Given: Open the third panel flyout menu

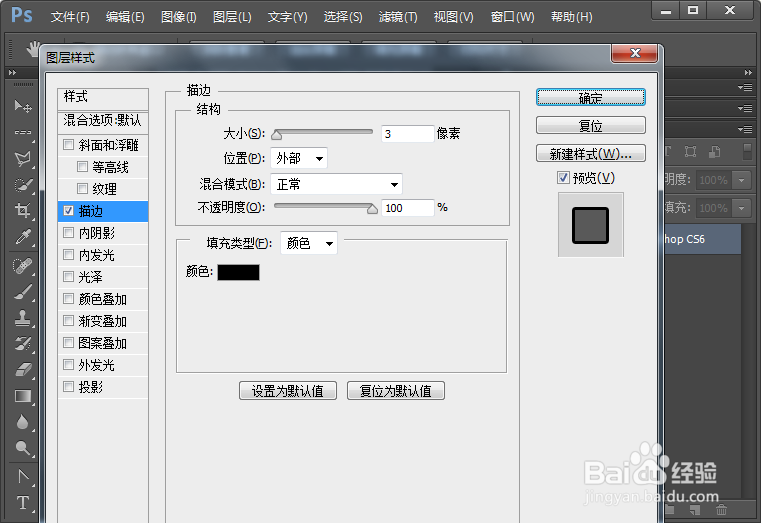Looking at the screenshot, I should coord(744,129).
